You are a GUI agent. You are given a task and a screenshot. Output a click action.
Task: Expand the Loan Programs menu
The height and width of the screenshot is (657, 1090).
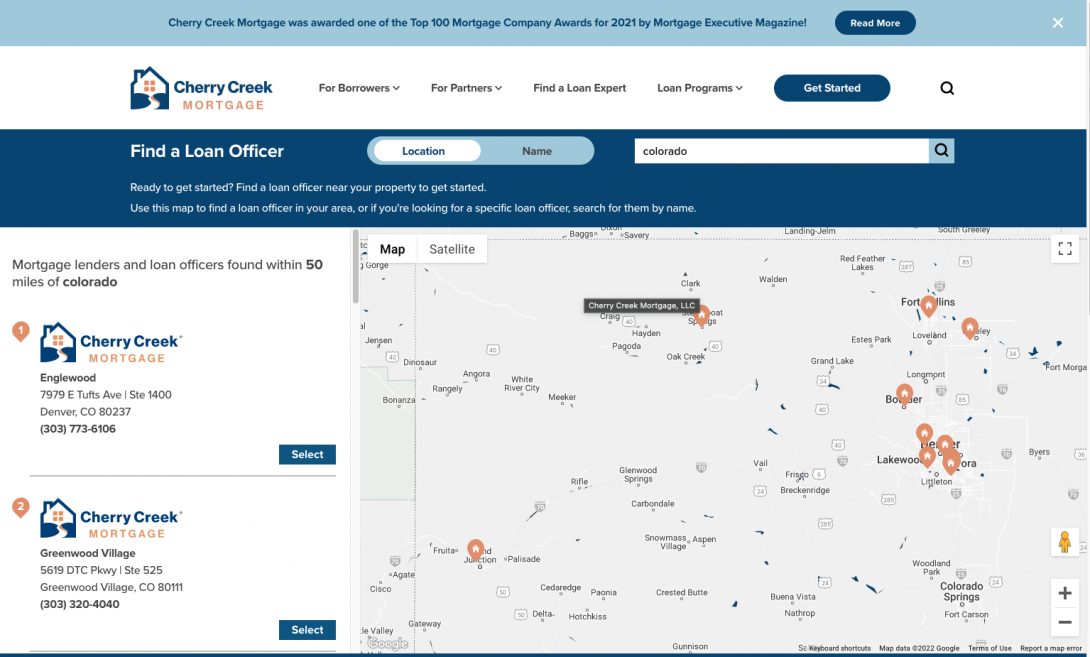699,88
